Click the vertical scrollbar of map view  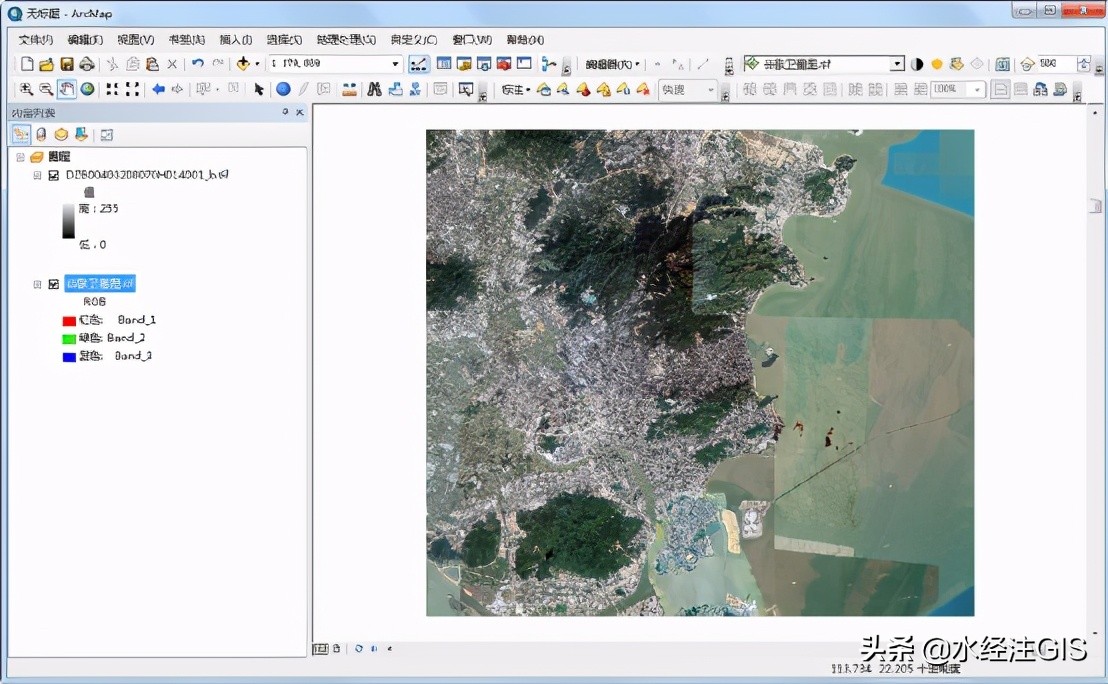tap(1094, 206)
